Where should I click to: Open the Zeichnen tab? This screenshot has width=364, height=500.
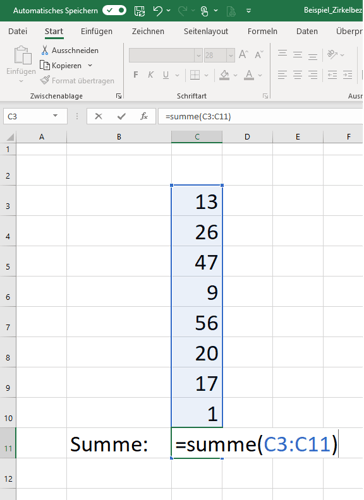click(148, 31)
